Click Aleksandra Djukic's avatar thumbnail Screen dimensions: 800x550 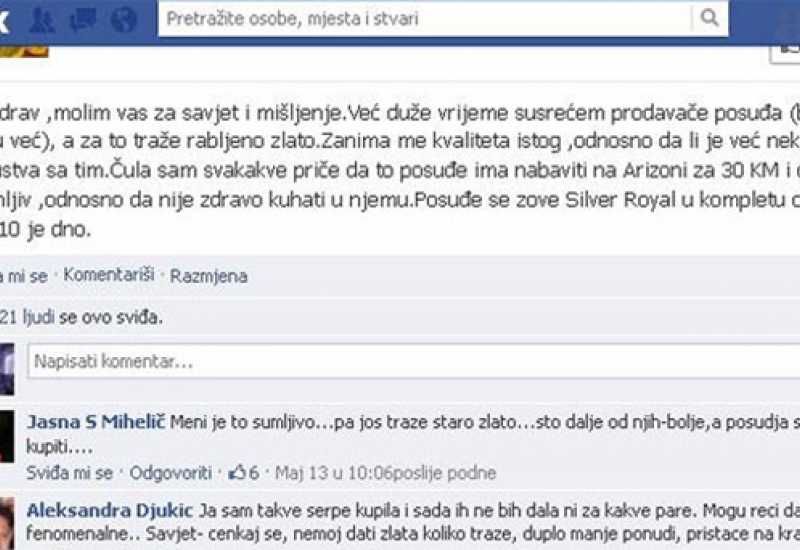(7, 524)
